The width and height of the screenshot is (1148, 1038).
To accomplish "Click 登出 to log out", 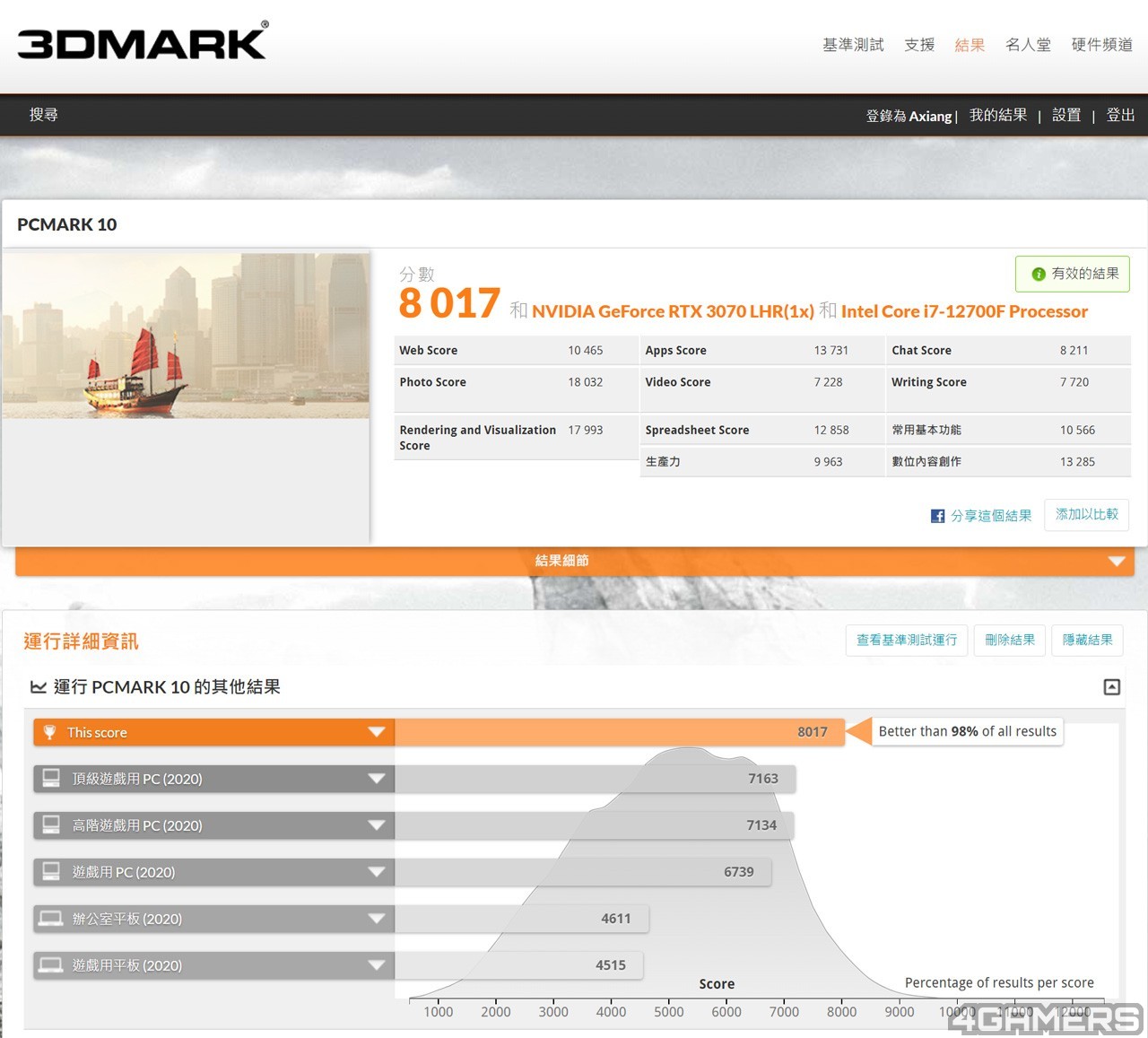I will [x=1120, y=115].
